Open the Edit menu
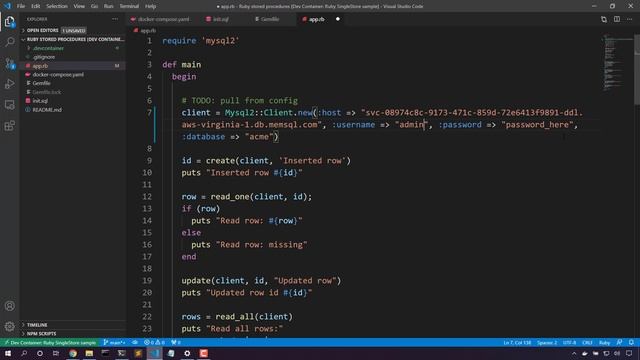 click(36, 6)
